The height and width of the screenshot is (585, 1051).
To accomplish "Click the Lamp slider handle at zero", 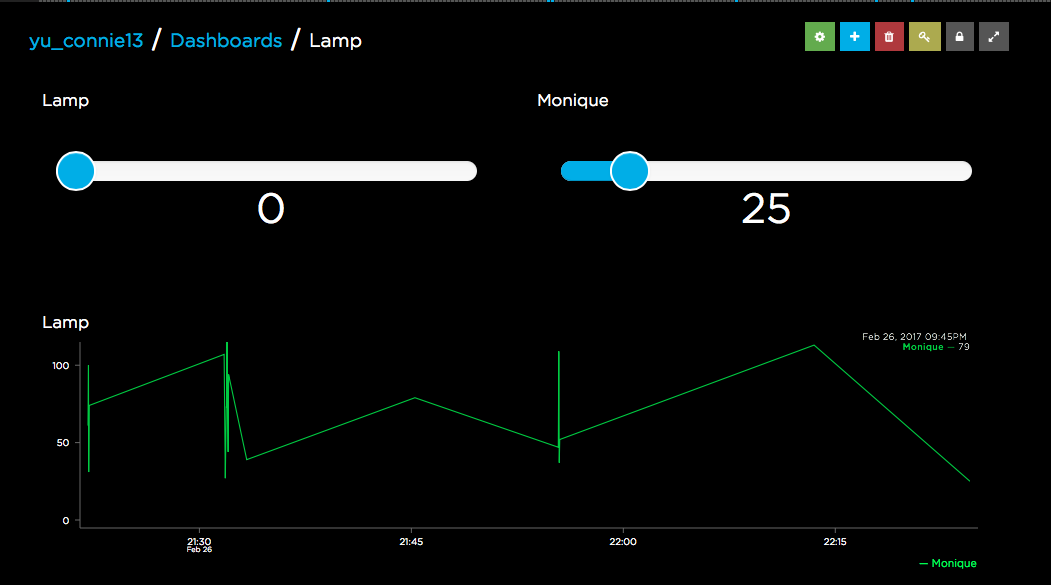I will click(76, 171).
